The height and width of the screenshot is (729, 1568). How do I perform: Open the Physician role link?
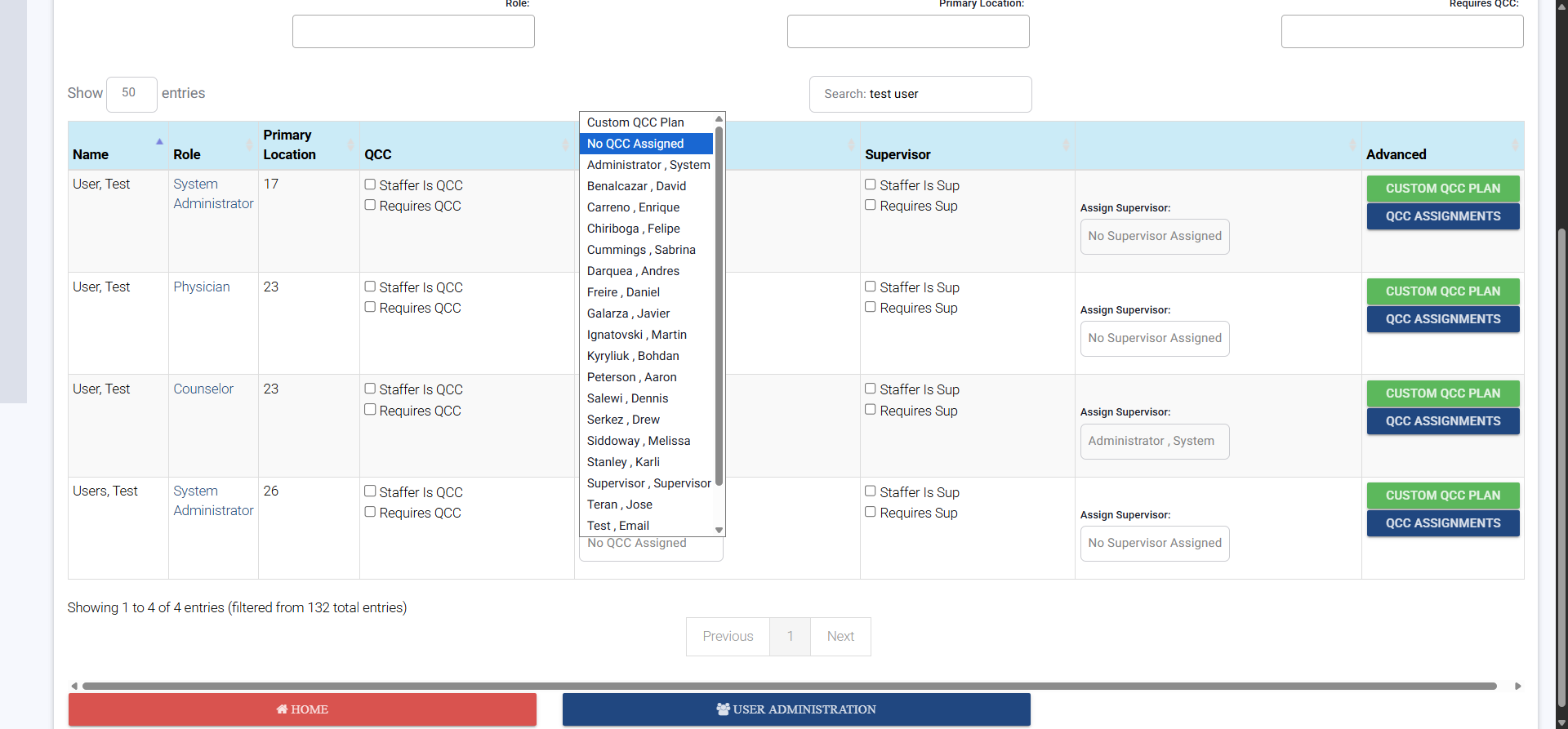coord(202,287)
